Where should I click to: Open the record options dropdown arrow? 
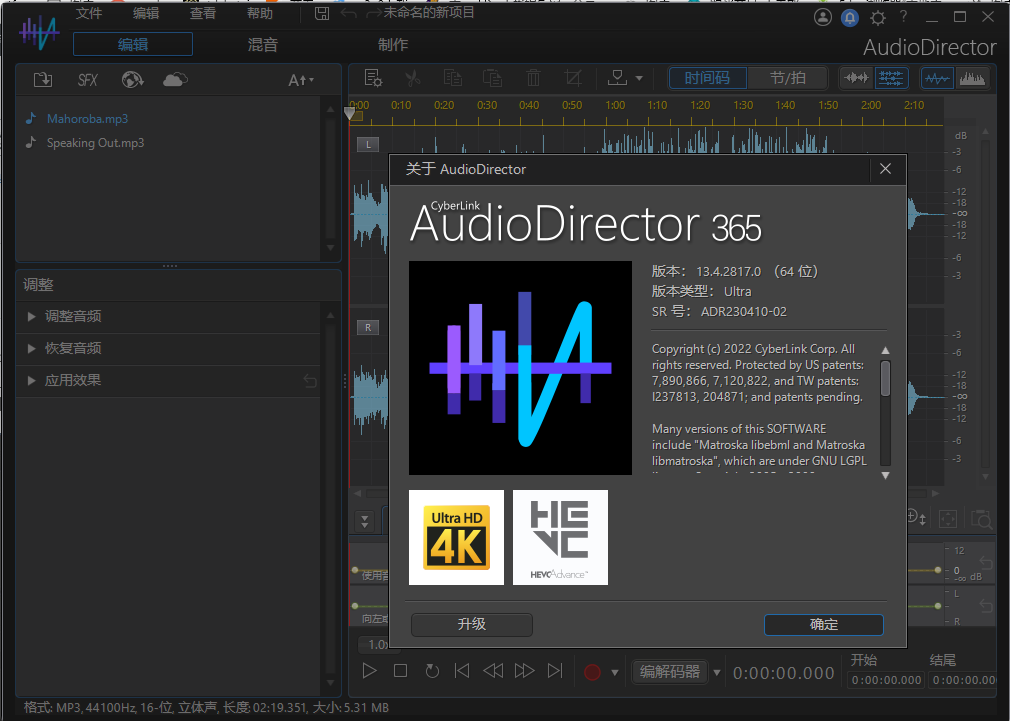click(x=615, y=673)
